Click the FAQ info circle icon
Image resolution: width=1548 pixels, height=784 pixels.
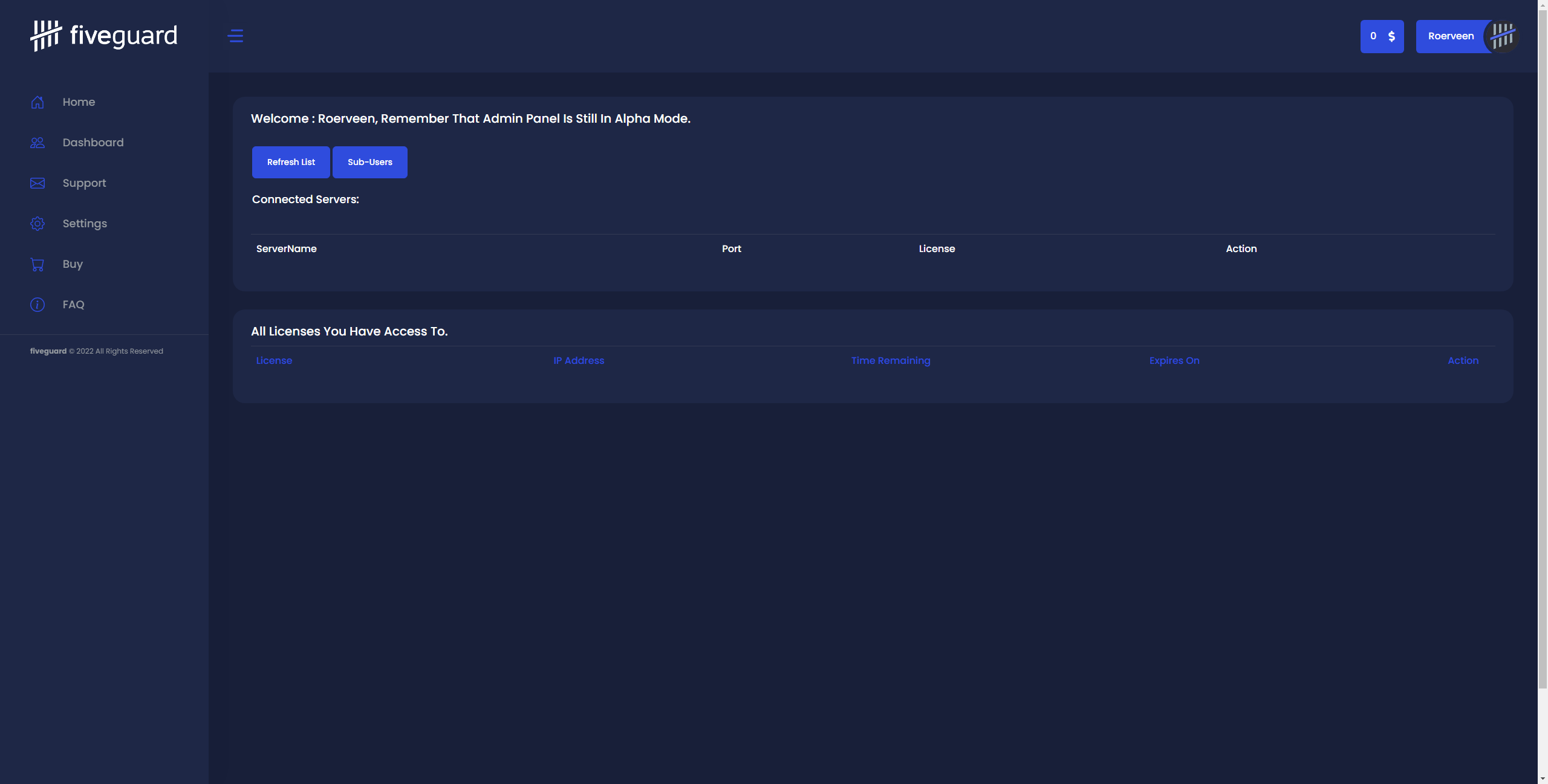(x=37, y=305)
